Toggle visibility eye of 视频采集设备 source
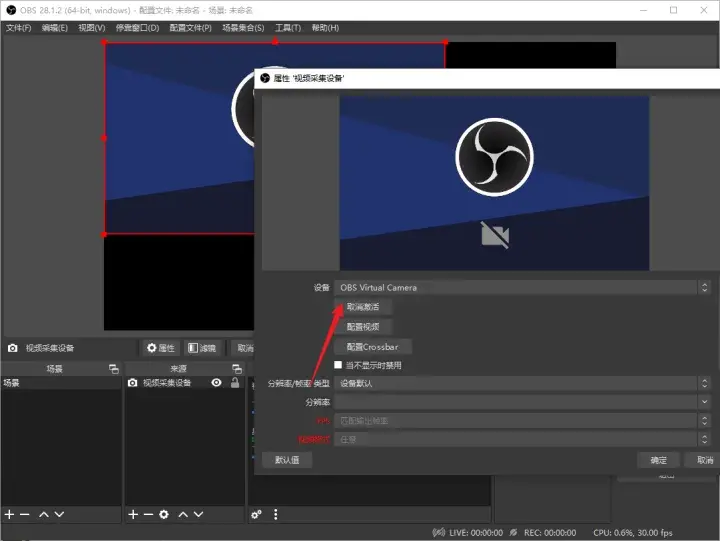 click(216, 383)
